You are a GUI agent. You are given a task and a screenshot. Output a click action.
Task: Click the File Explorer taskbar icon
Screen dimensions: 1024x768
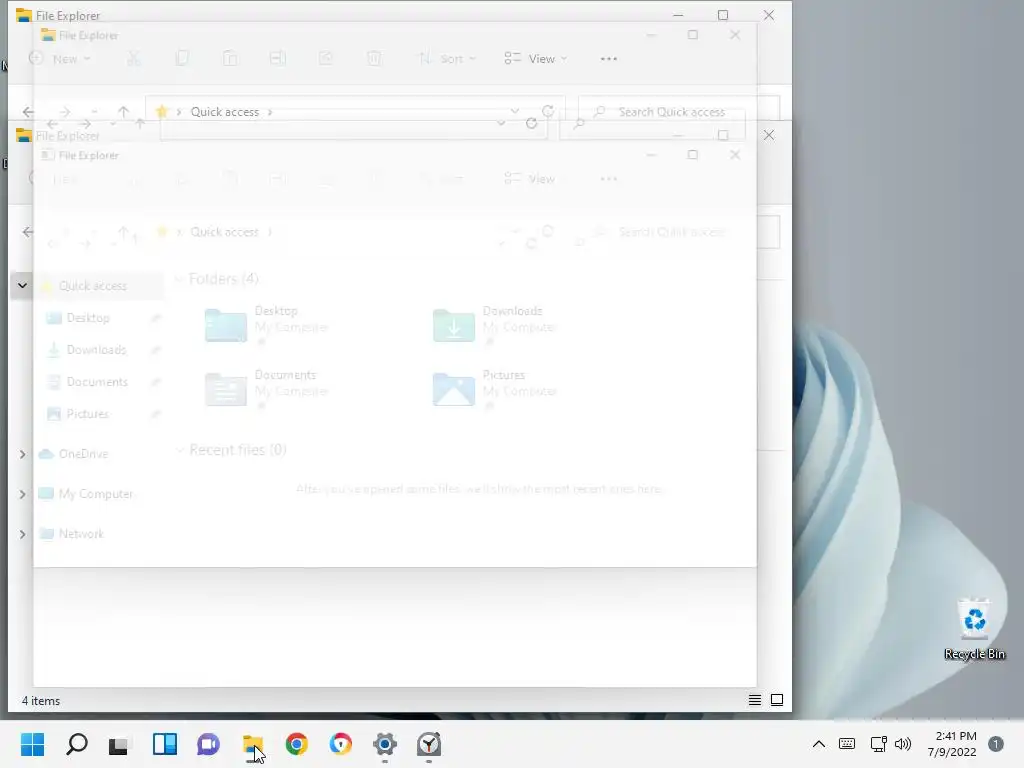point(253,744)
